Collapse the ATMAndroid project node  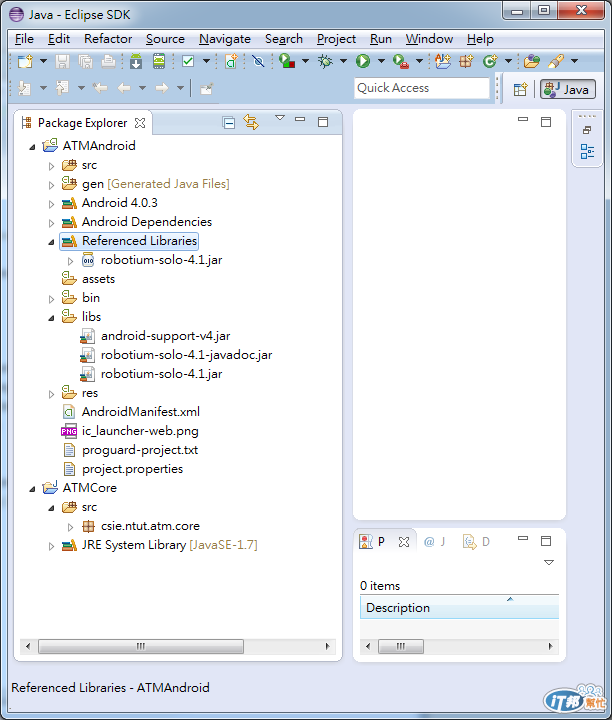(32, 147)
